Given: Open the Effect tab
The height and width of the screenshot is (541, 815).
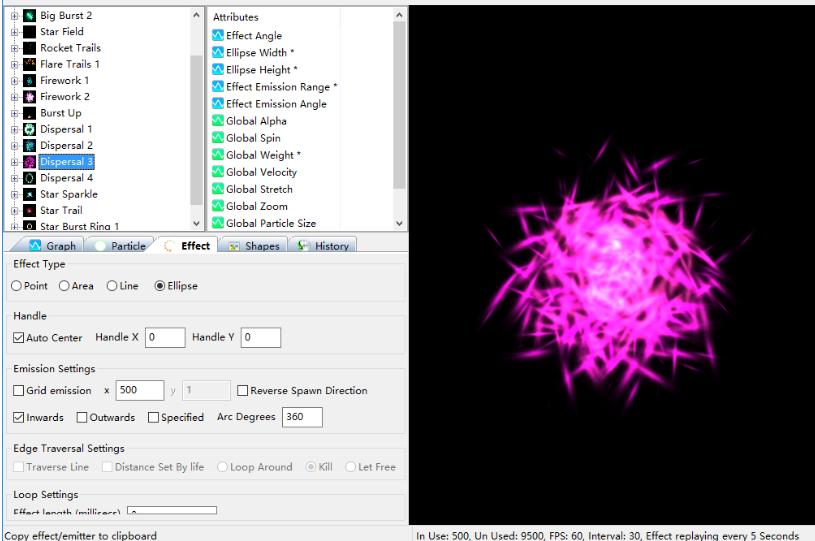Looking at the screenshot, I should tap(187, 245).
